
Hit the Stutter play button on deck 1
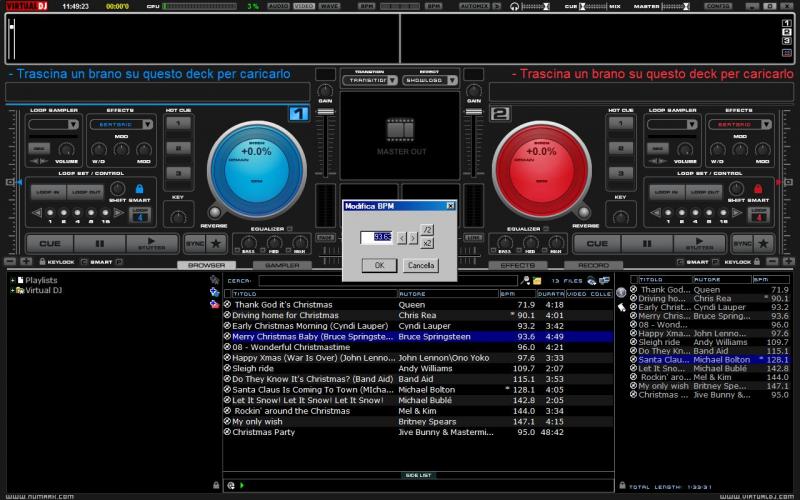tap(152, 244)
